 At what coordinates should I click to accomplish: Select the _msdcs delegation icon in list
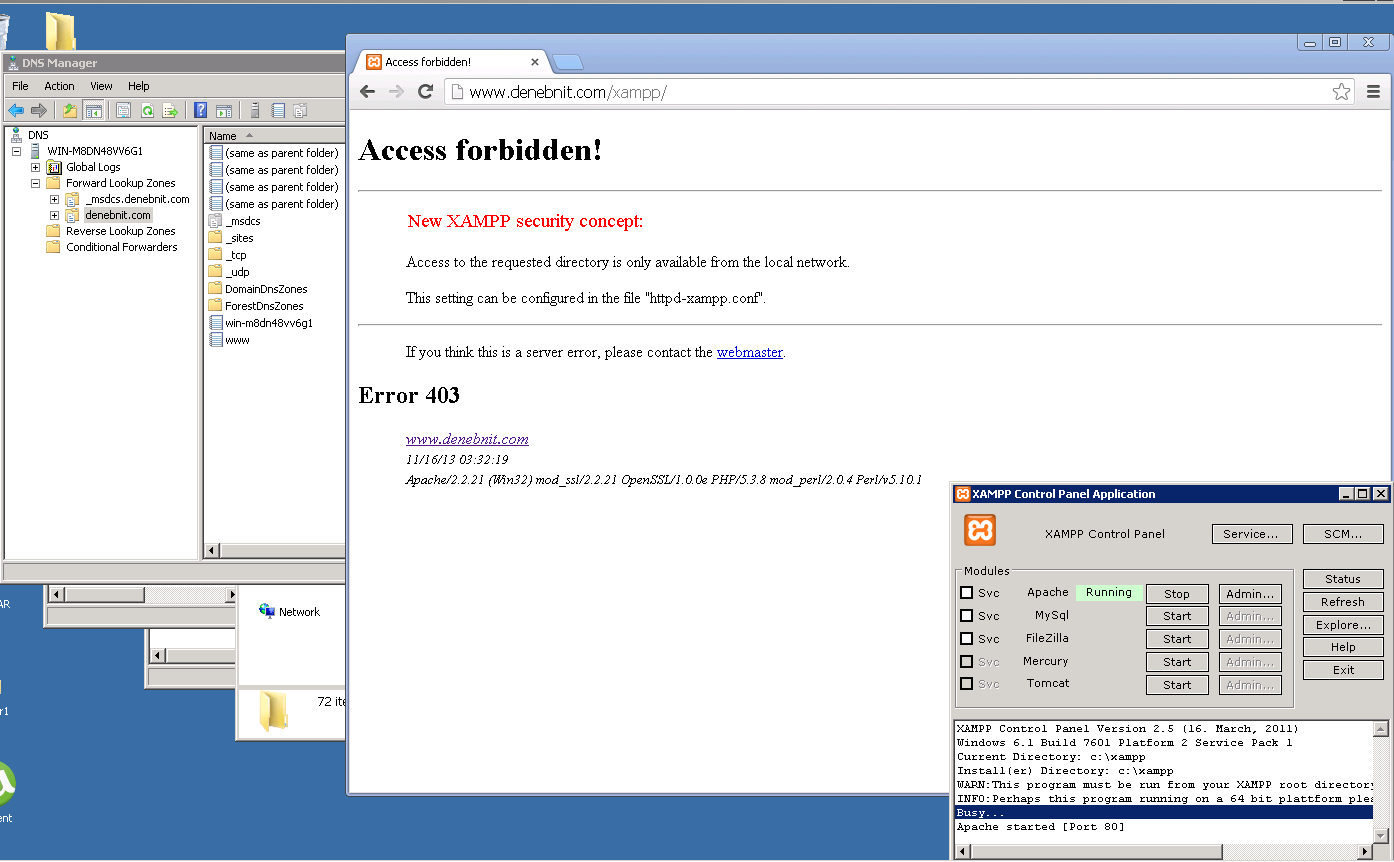coord(215,221)
